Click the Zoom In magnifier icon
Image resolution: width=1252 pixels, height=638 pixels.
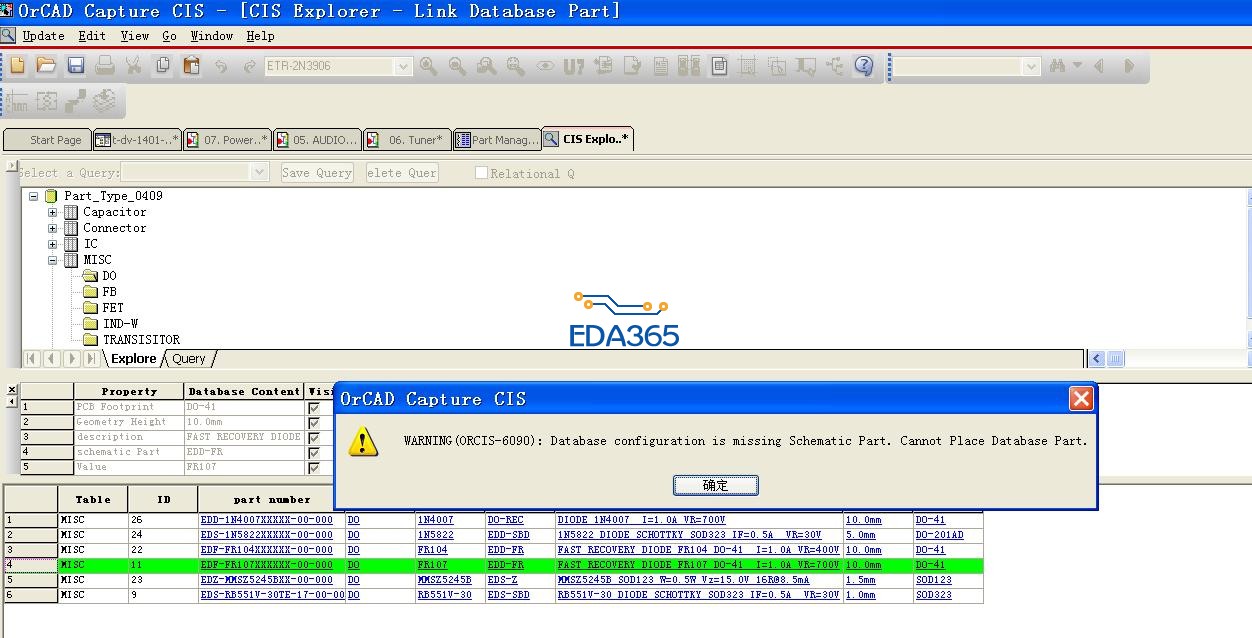point(428,66)
